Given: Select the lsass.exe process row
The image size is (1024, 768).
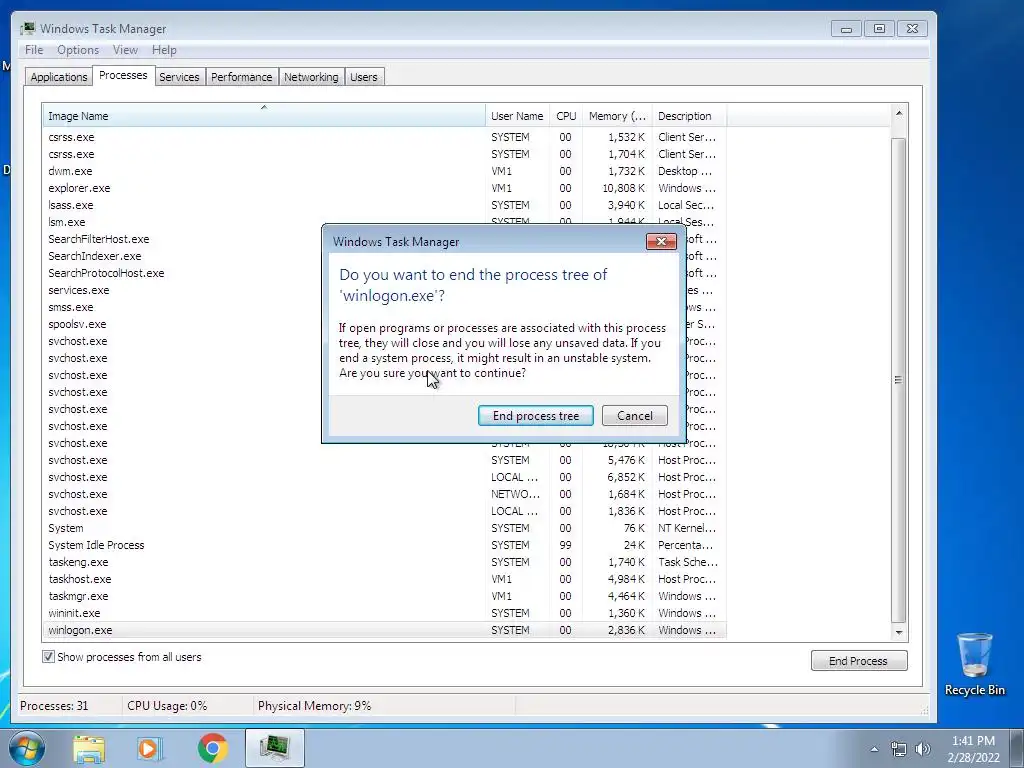Looking at the screenshot, I should pyautogui.click(x=384, y=205).
